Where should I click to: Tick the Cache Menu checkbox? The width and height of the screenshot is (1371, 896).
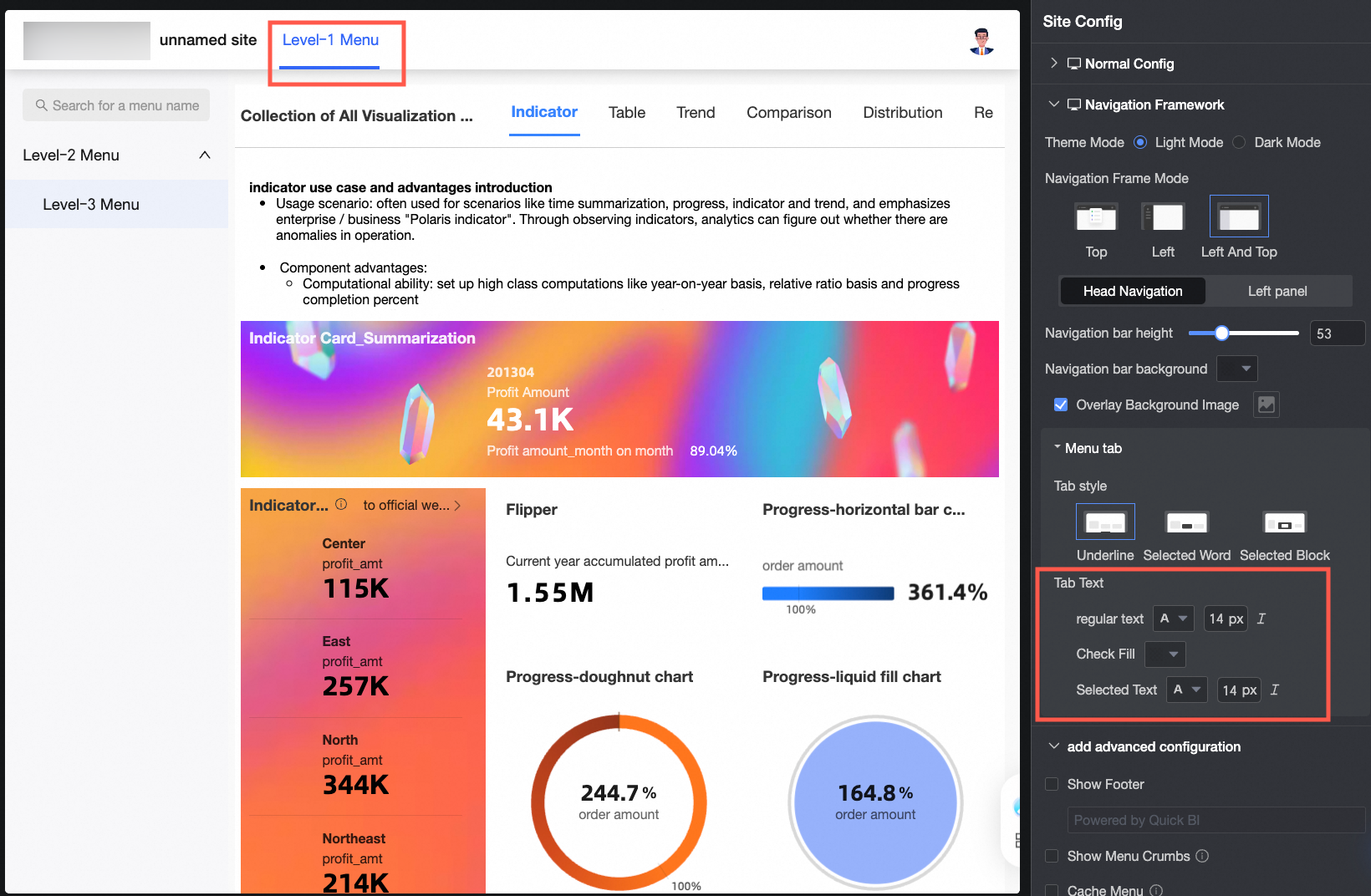point(1052,891)
